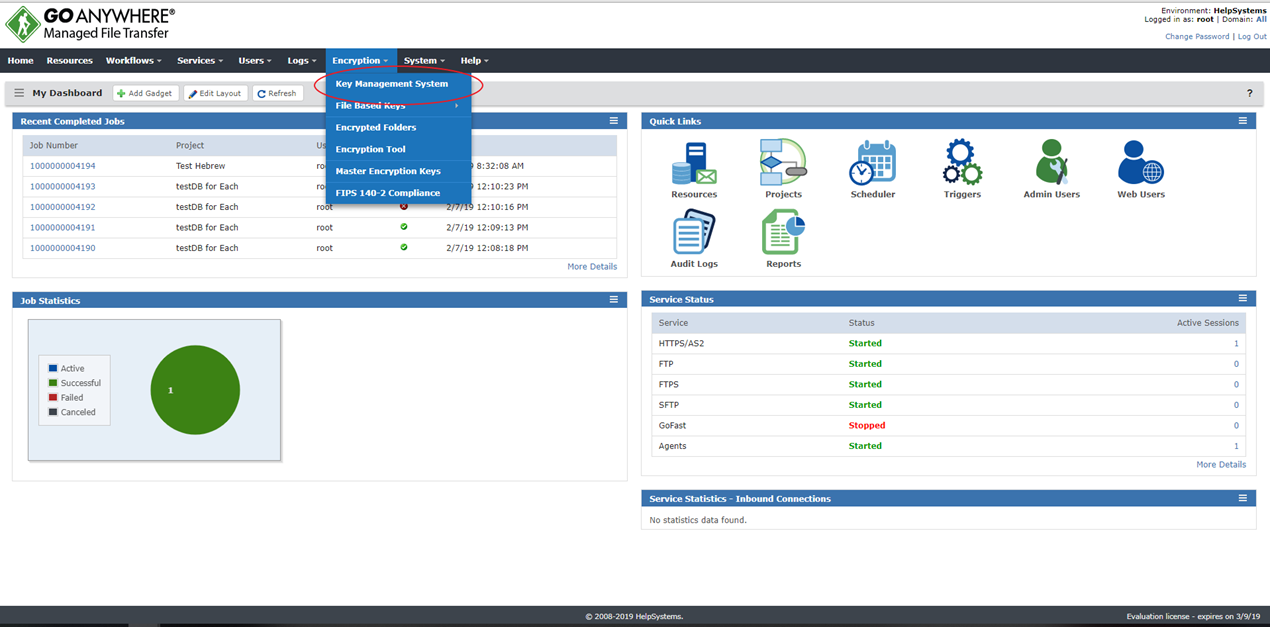Click the Stopped status for GoFast
Viewport: 1270px width, 627px height.
pyautogui.click(x=867, y=425)
